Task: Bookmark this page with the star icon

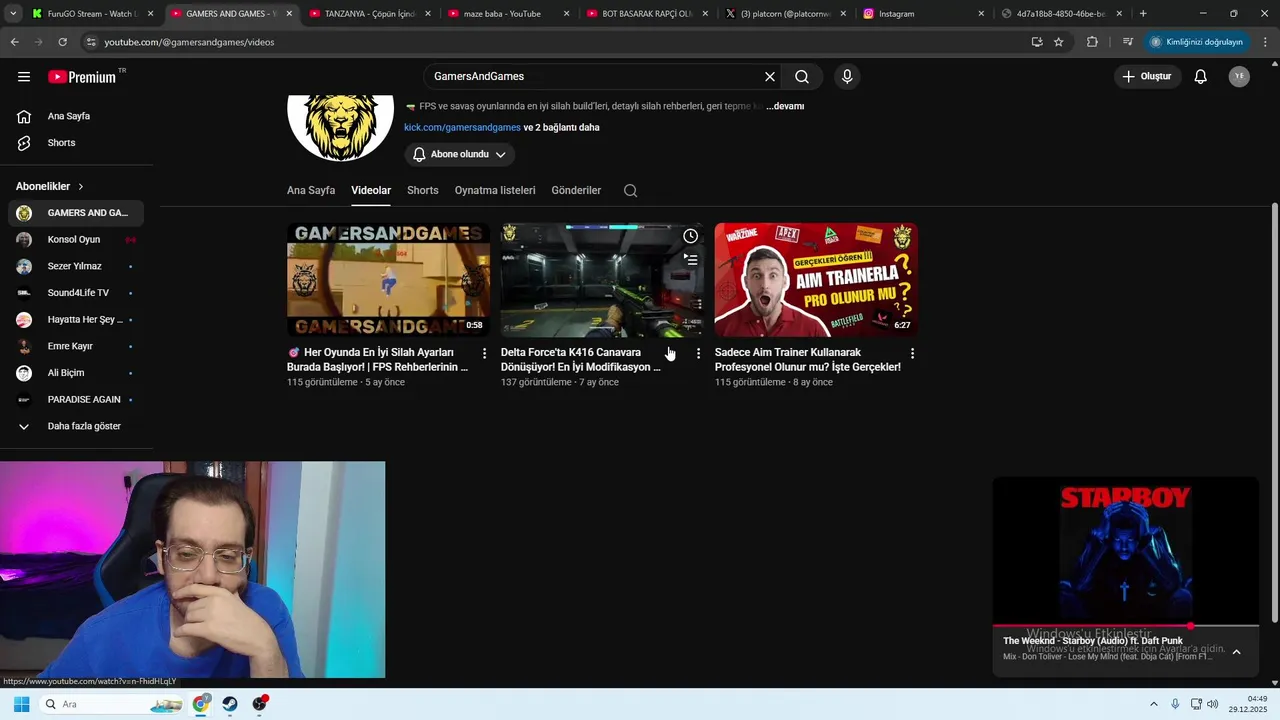Action: point(1058,42)
